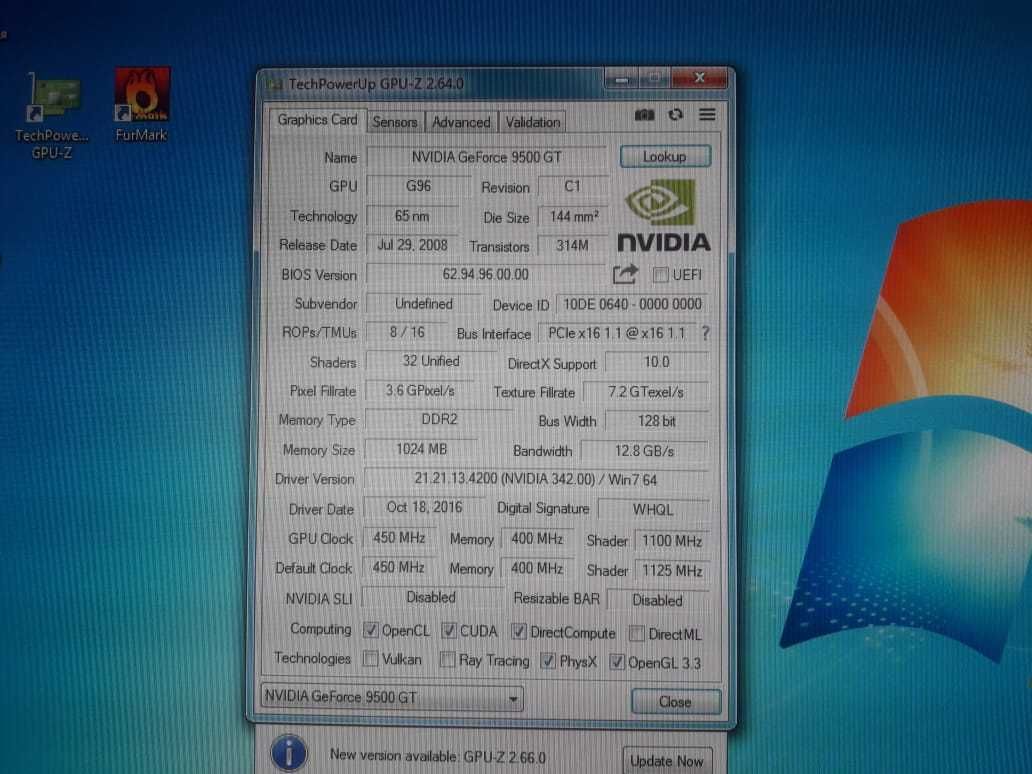Toggle the OpenCL checkbox
The image size is (1032, 774).
(x=371, y=630)
